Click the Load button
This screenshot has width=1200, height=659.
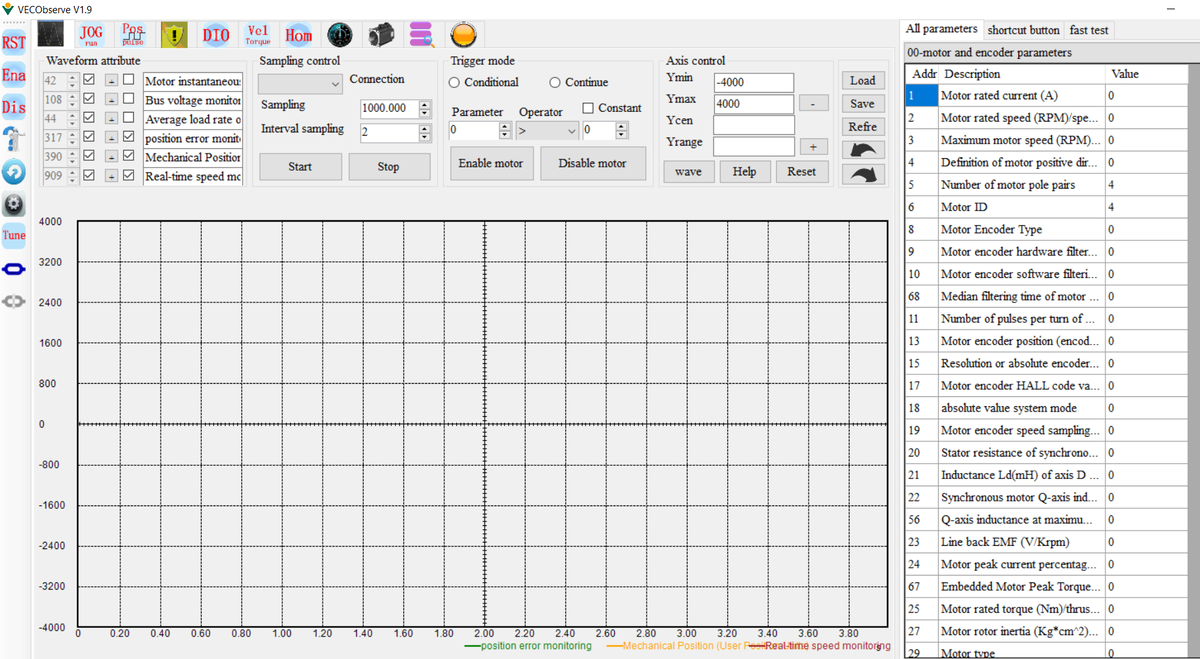point(863,81)
